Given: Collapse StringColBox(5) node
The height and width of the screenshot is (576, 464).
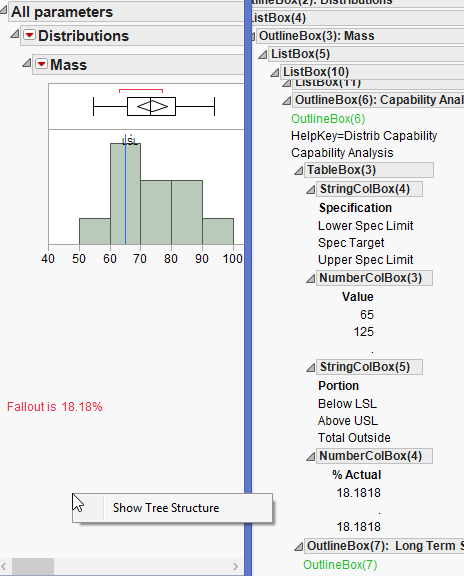Looking at the screenshot, I should (311, 367).
